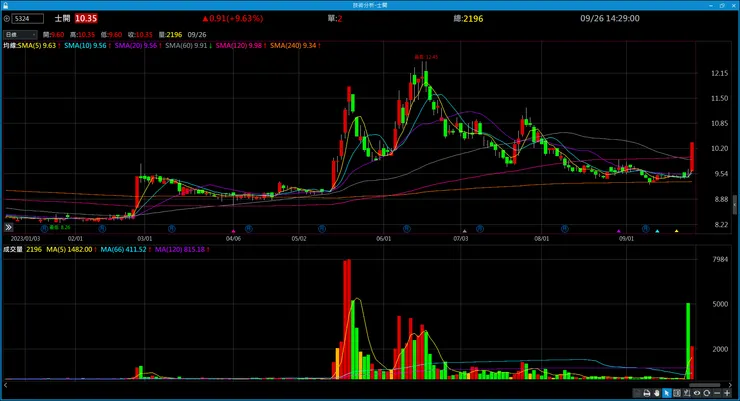This screenshot has height=401, width=740.
Task: Zoom out with the minus icon
Action: pyautogui.click(x=717, y=393)
